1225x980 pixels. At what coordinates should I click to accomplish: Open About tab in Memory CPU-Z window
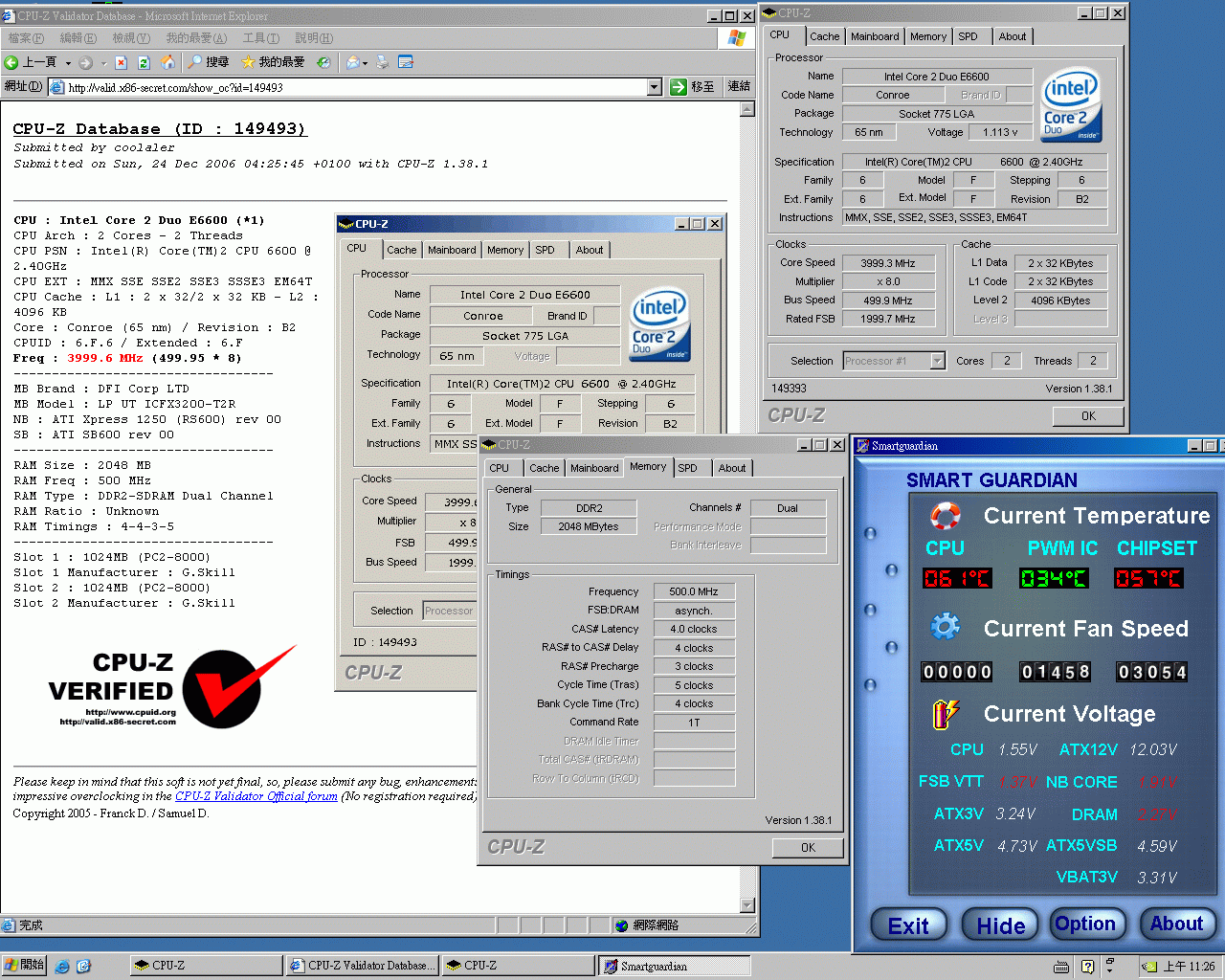point(732,468)
